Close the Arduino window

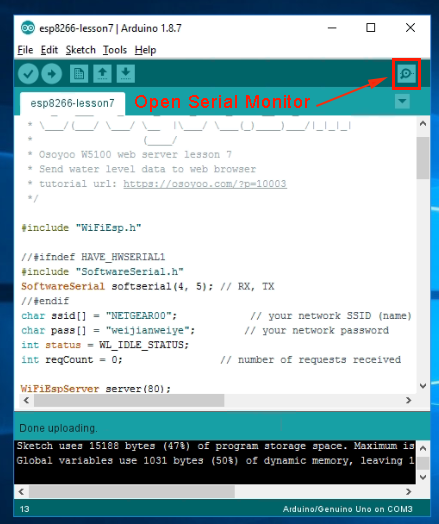tap(410, 28)
